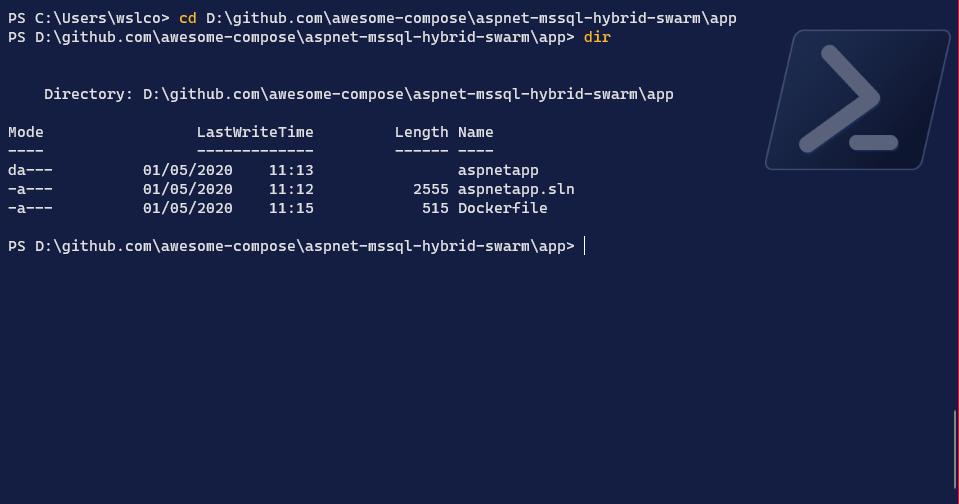Click the PS C:\Users\wslco prompt text
The image size is (959, 504).
click(88, 19)
